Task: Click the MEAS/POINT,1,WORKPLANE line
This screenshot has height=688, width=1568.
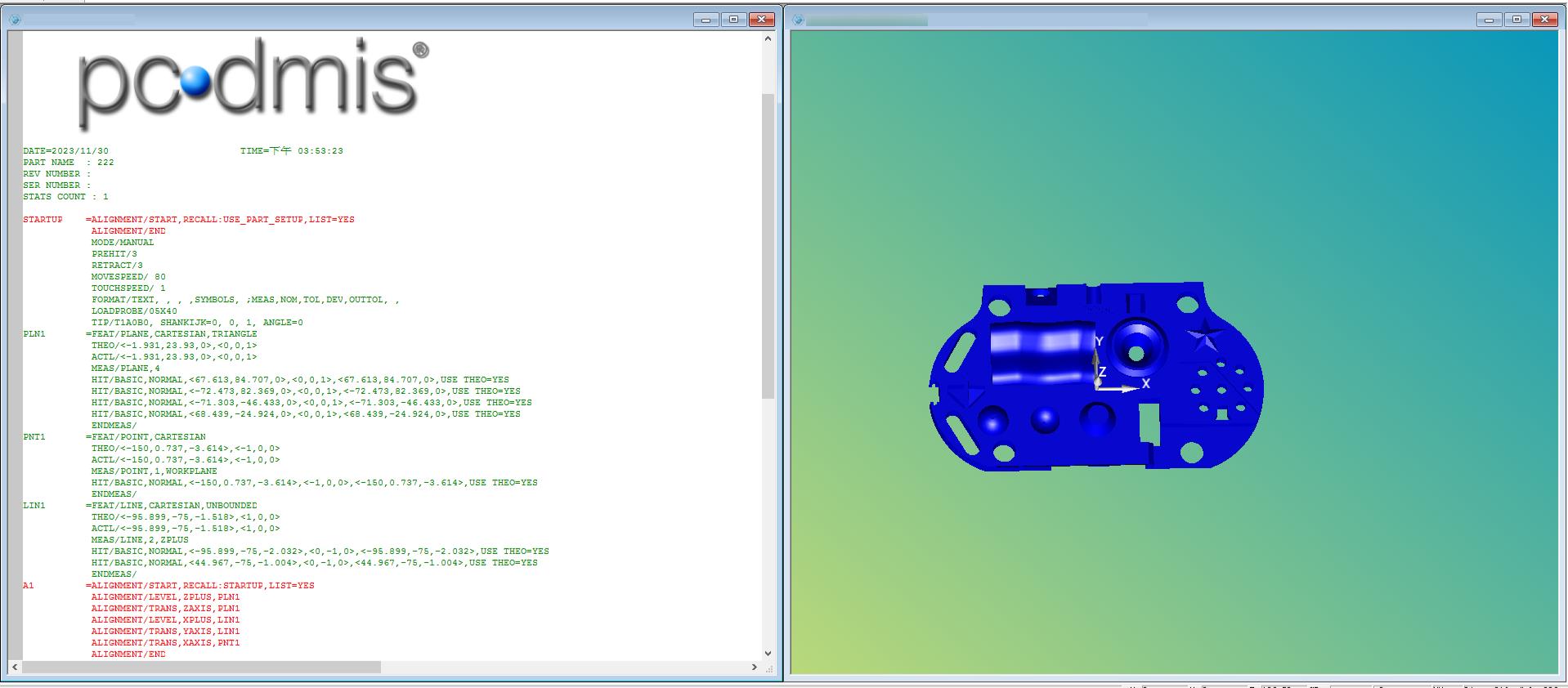Action: [x=155, y=471]
